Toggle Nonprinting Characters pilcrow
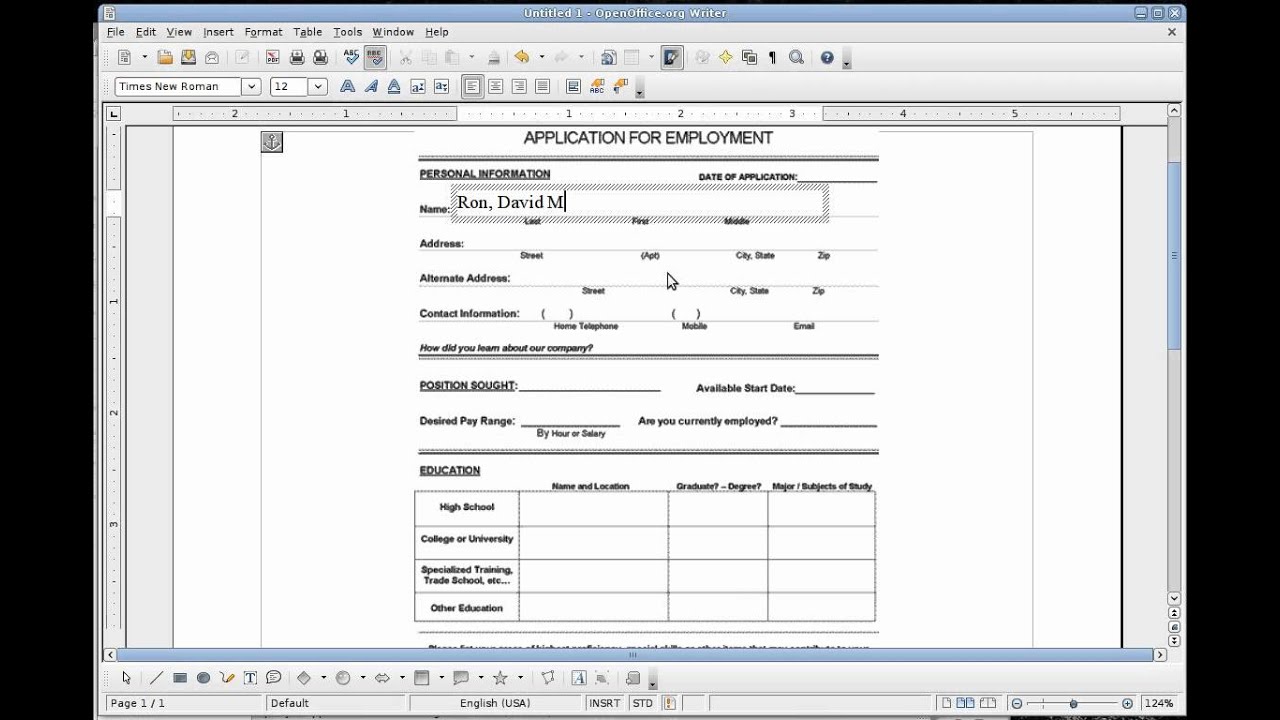Image resolution: width=1280 pixels, height=720 pixels. 772,58
